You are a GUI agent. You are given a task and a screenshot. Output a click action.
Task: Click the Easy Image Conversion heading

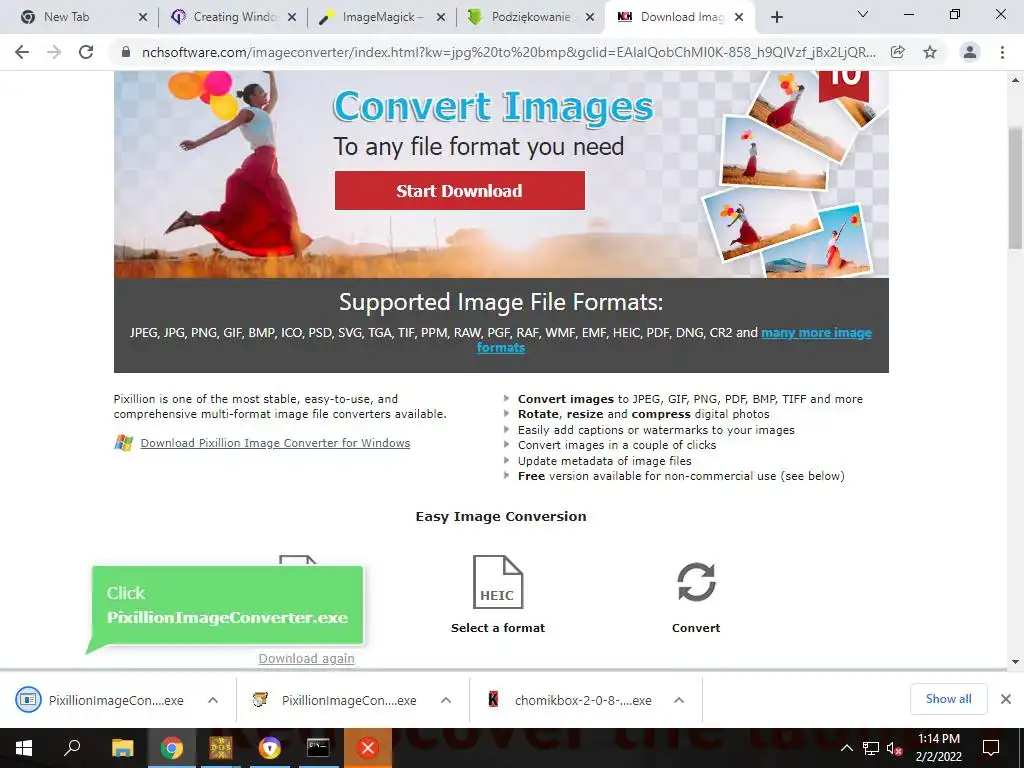pyautogui.click(x=501, y=517)
